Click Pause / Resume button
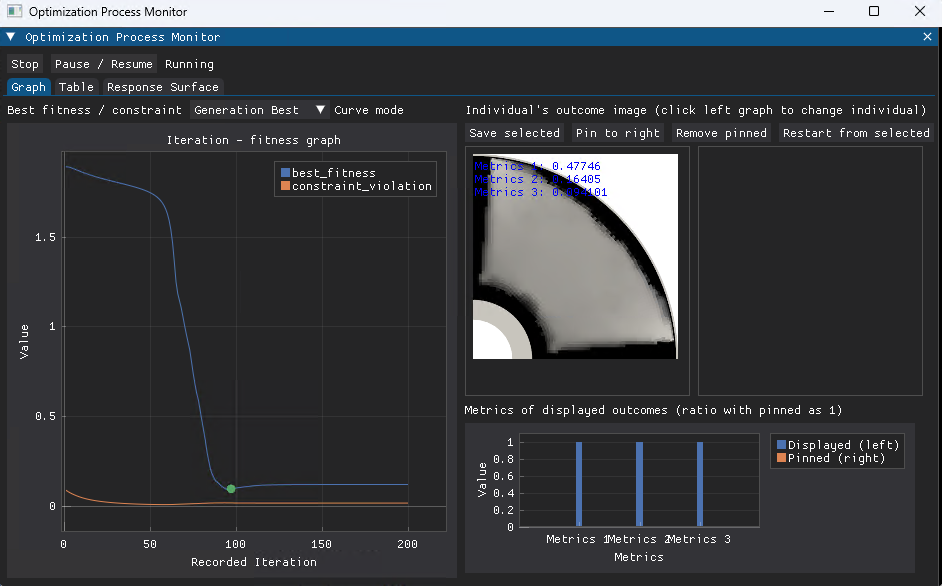942x586 pixels. tap(103, 64)
